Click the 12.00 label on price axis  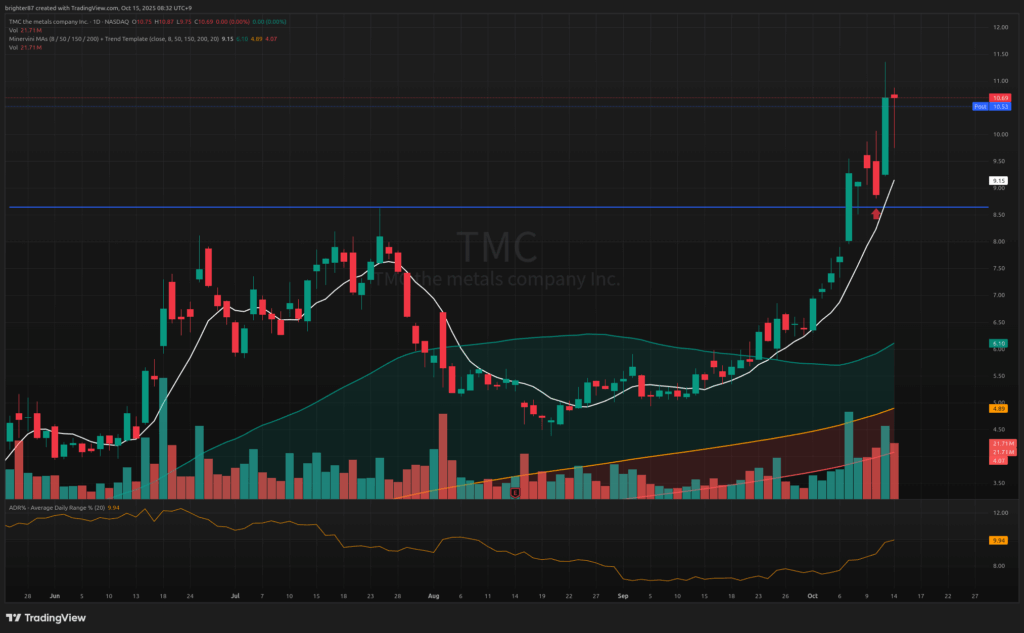[x=998, y=27]
